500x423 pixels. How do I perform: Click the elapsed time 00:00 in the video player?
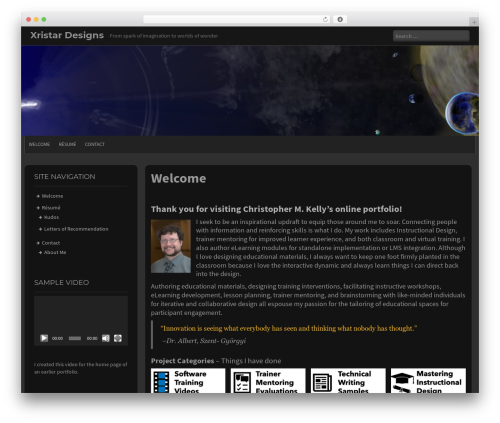point(57,338)
